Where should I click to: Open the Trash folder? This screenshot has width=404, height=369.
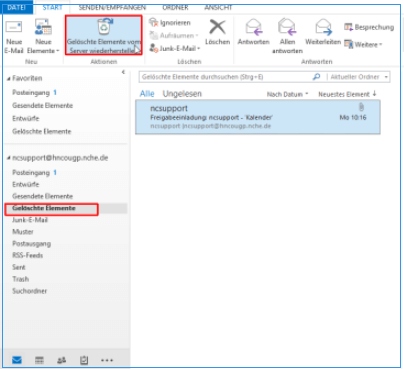pos(21,279)
